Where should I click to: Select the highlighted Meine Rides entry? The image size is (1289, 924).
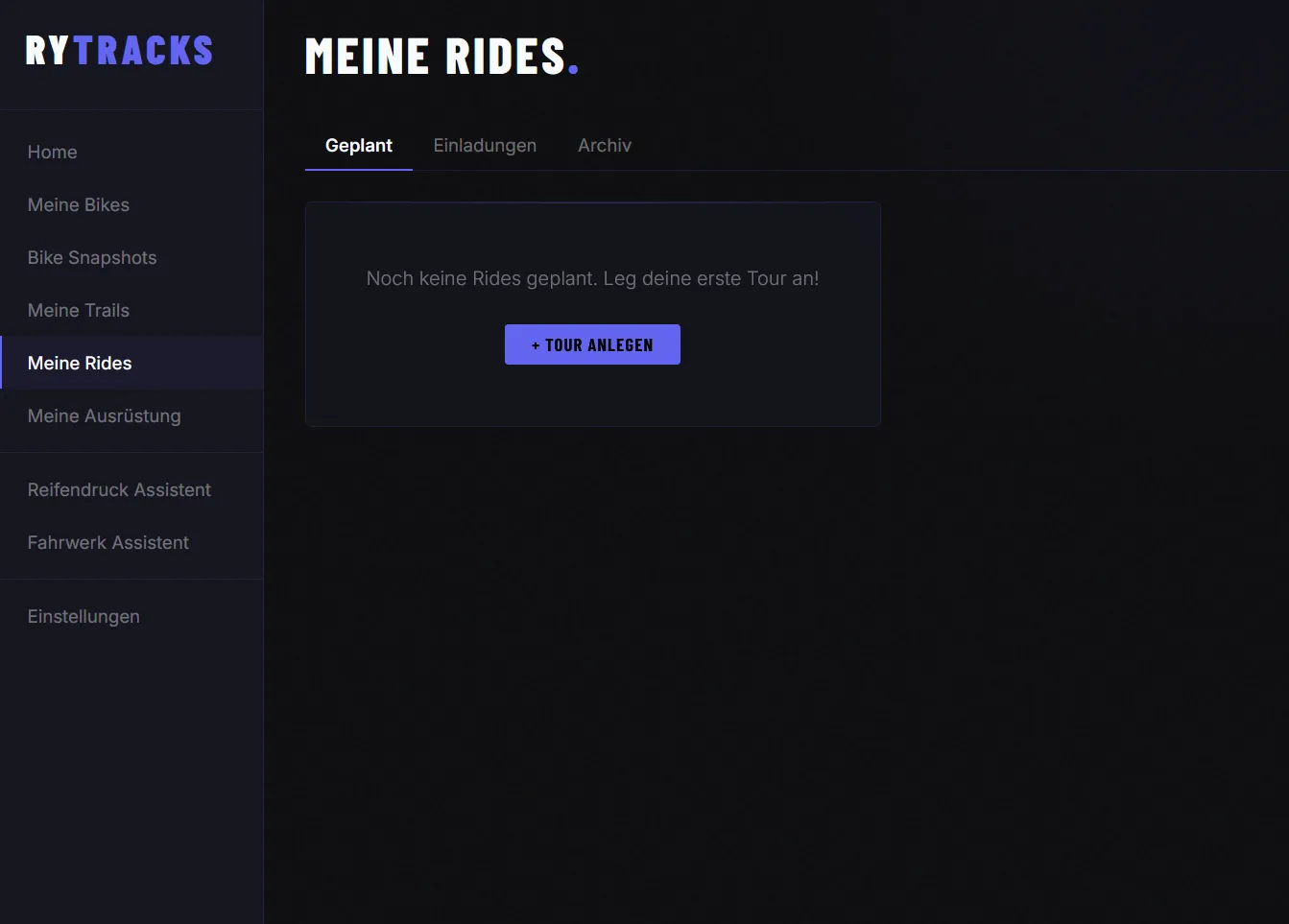[x=80, y=363]
